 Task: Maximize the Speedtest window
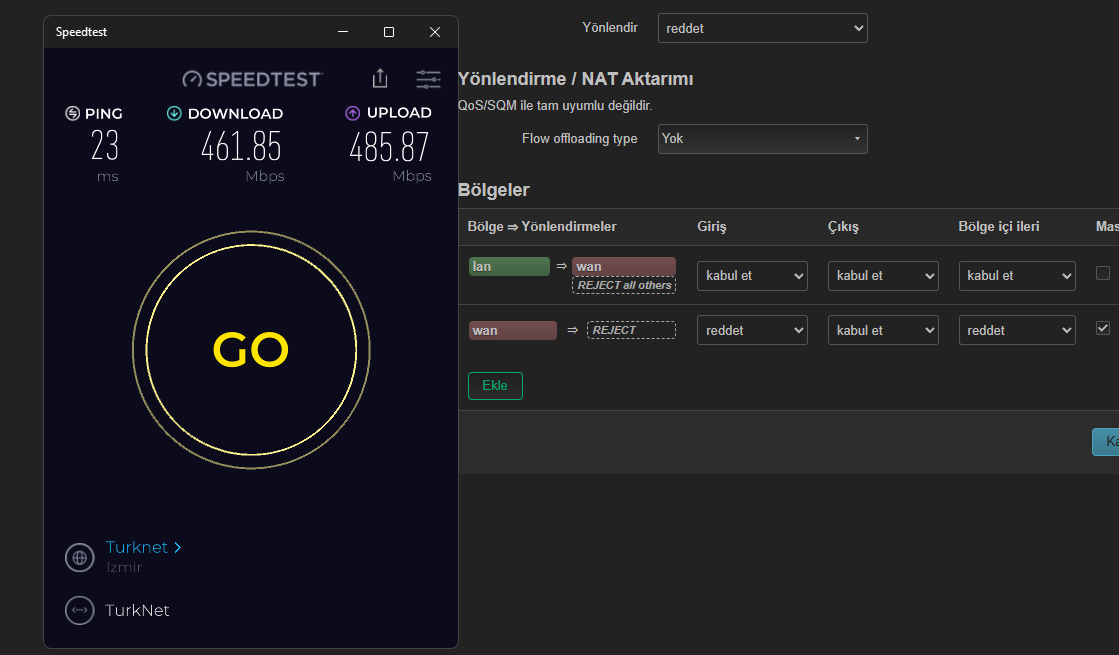(389, 32)
